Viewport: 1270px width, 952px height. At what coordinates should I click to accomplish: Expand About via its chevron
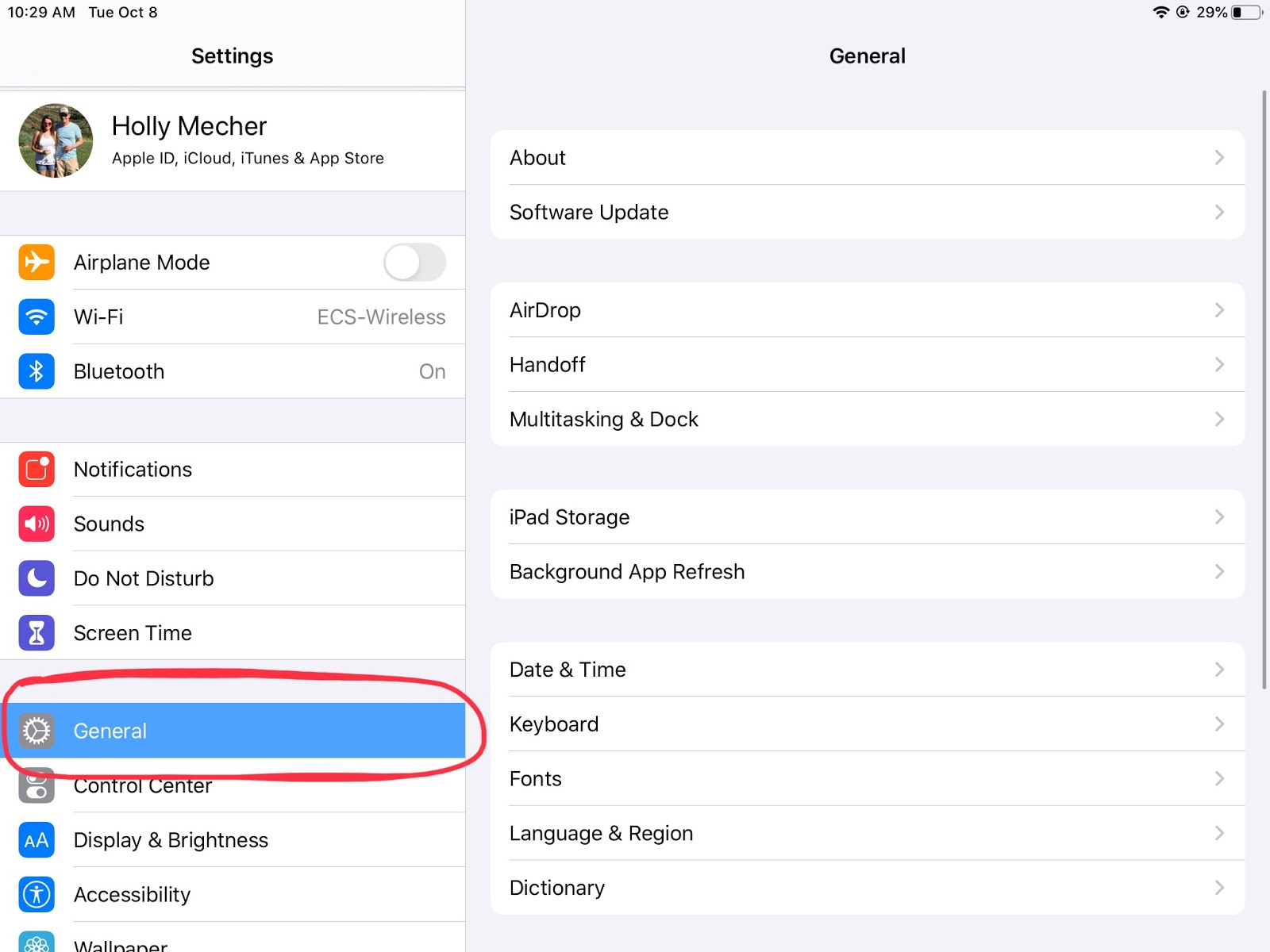point(1219,158)
